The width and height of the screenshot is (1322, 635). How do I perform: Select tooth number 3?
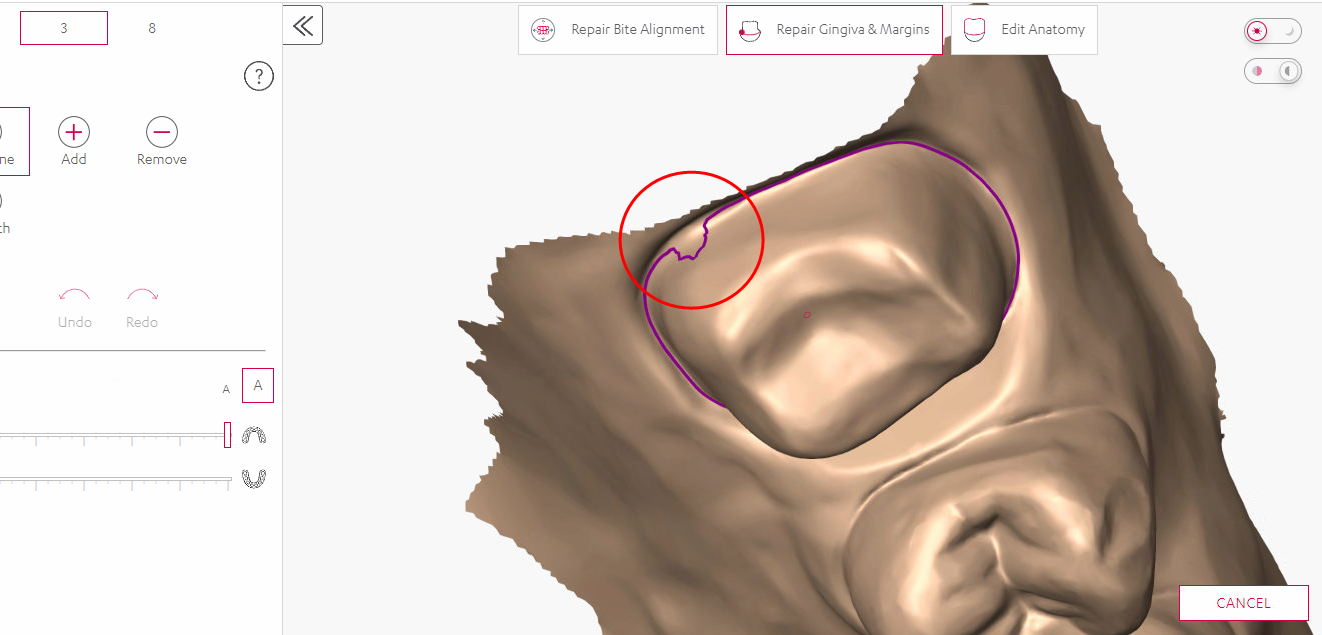coord(63,28)
